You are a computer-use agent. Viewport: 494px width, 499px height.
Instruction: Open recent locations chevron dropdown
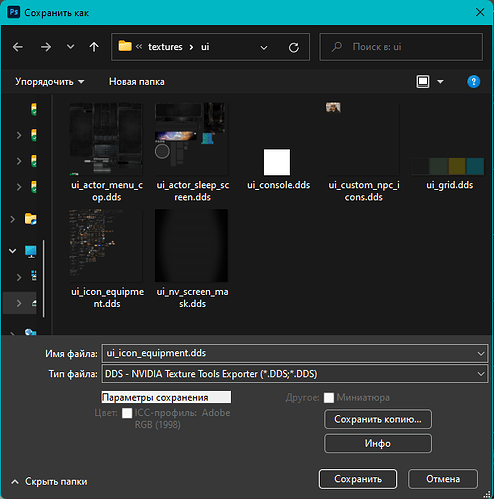pos(70,47)
